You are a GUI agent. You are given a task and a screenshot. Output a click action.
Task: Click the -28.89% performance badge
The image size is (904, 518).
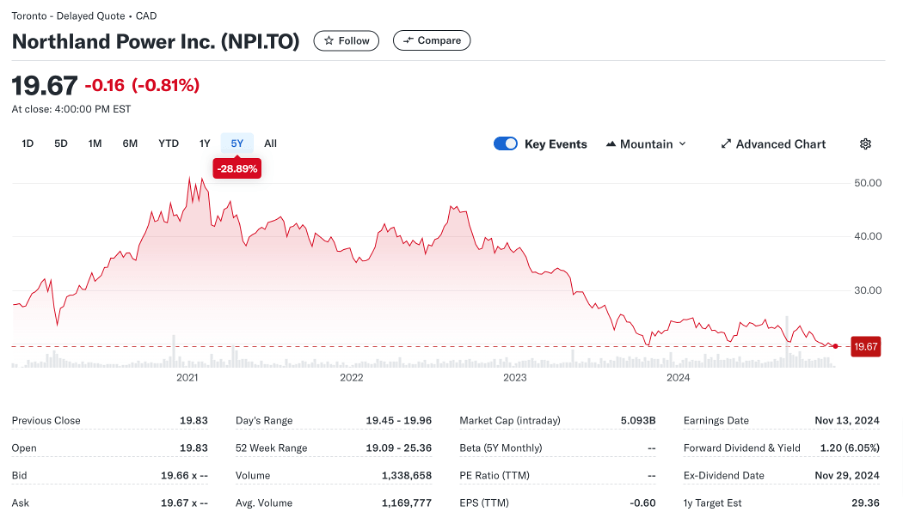click(x=237, y=169)
